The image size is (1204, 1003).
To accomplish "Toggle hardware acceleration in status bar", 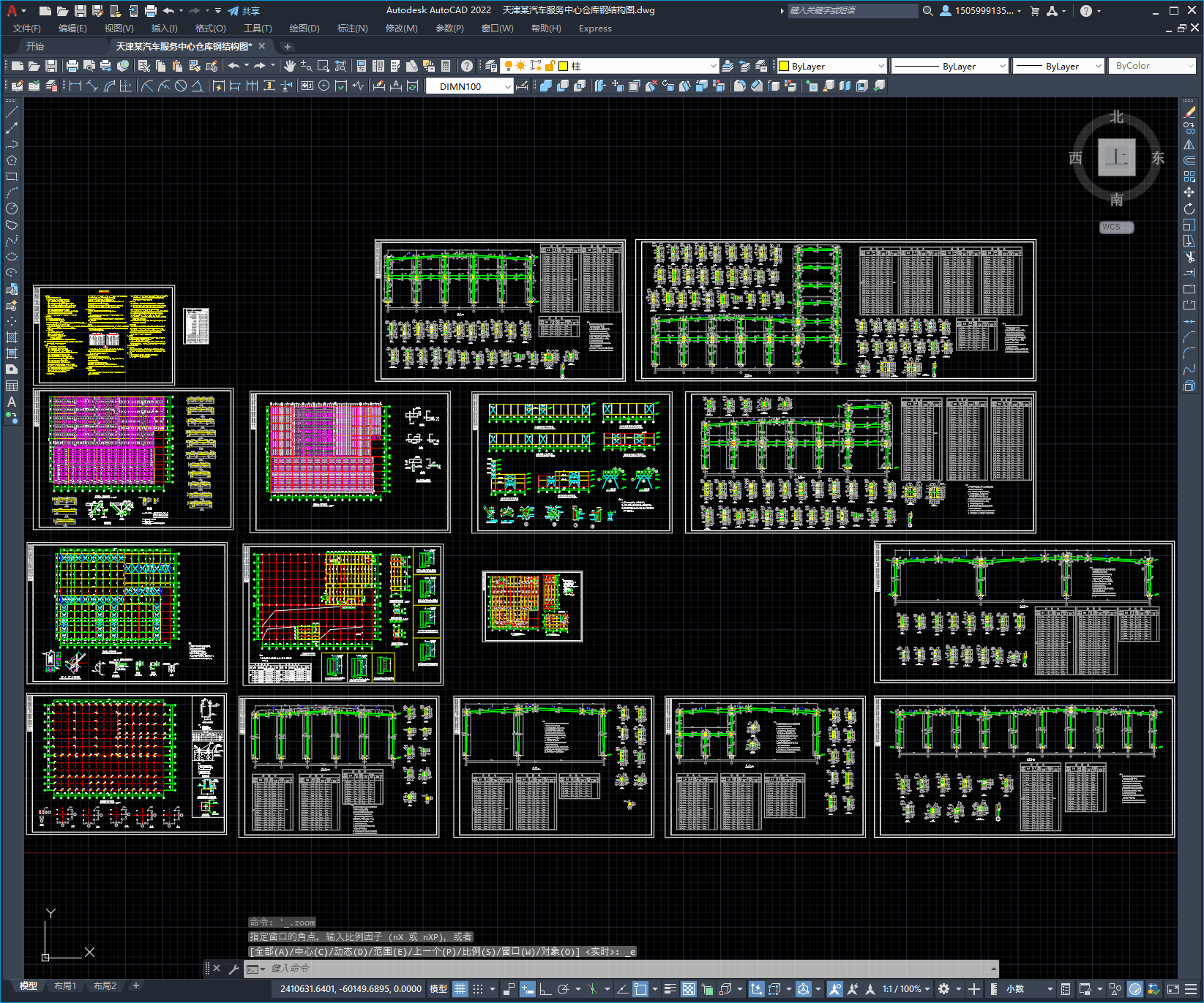I will coord(1135,989).
